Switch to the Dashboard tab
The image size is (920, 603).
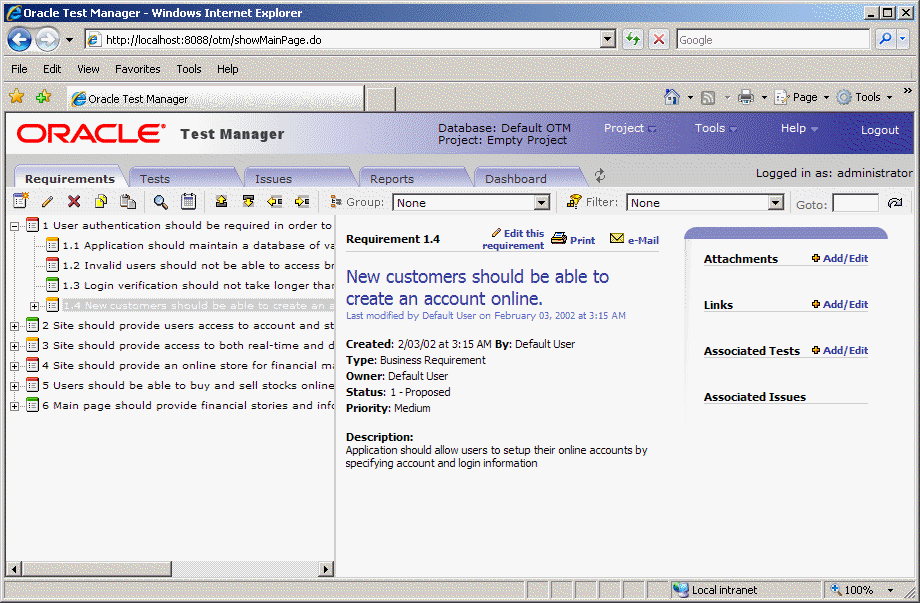pyautogui.click(x=516, y=178)
